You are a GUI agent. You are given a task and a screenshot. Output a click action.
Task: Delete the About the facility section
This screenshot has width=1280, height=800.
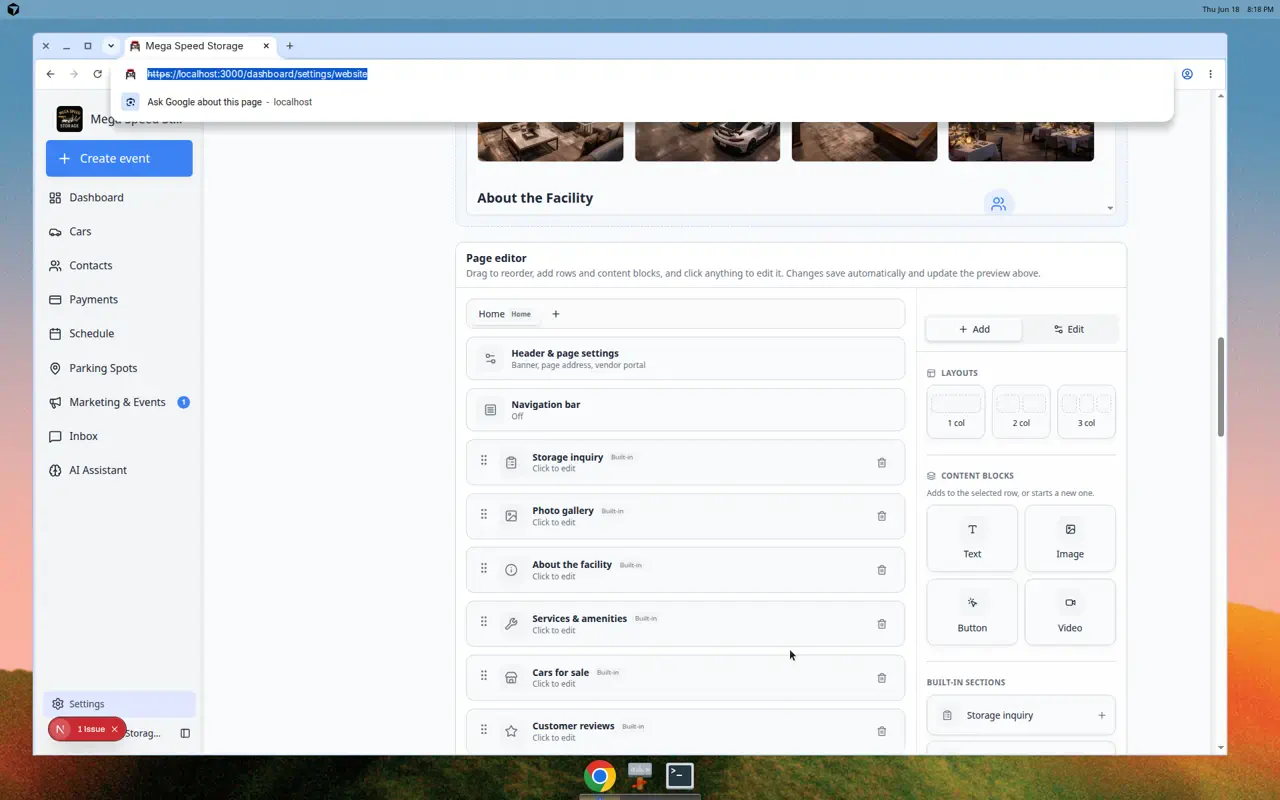[x=881, y=570]
